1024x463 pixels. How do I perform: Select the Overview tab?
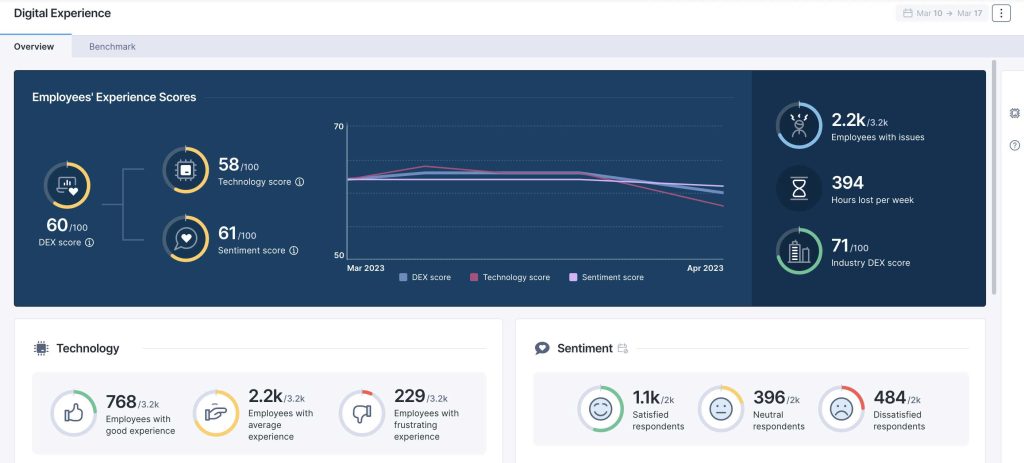click(x=34, y=46)
